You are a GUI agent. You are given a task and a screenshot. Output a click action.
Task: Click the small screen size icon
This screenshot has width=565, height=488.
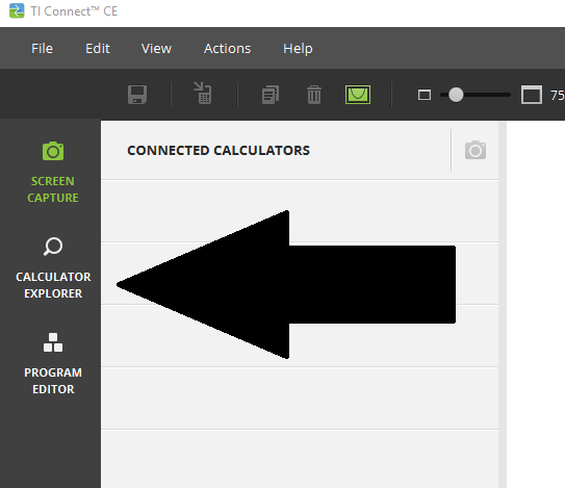click(x=424, y=95)
